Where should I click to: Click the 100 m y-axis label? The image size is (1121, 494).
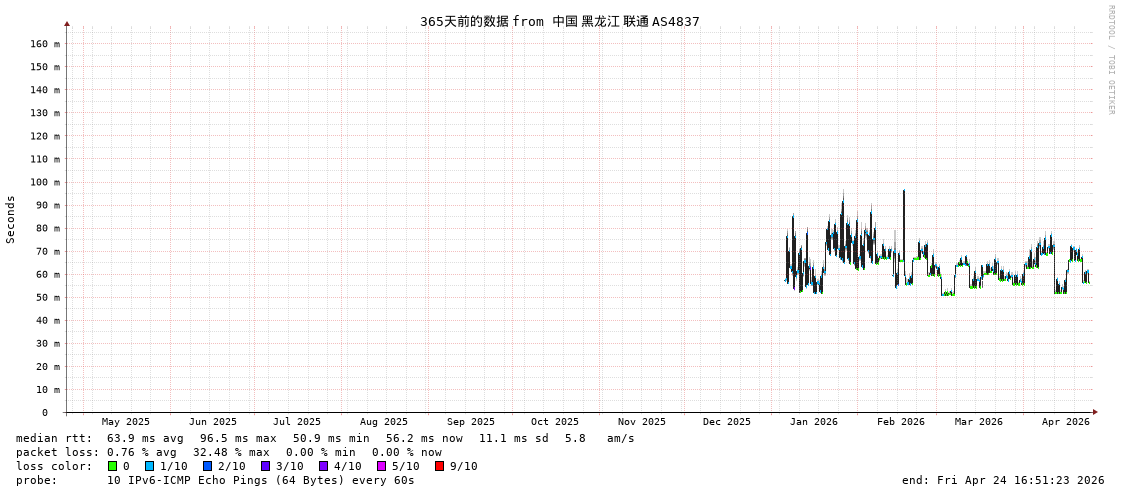[x=44, y=182]
